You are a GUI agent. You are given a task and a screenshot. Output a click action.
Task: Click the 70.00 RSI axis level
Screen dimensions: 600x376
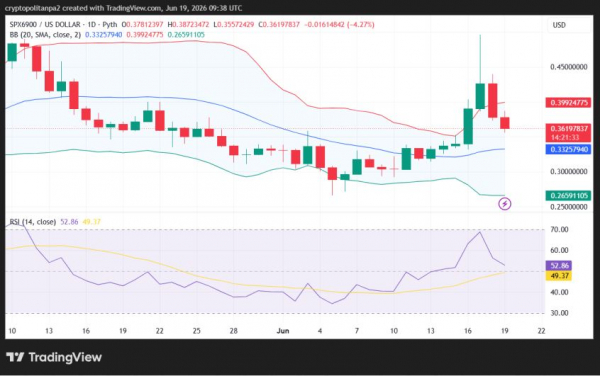pyautogui.click(x=559, y=230)
